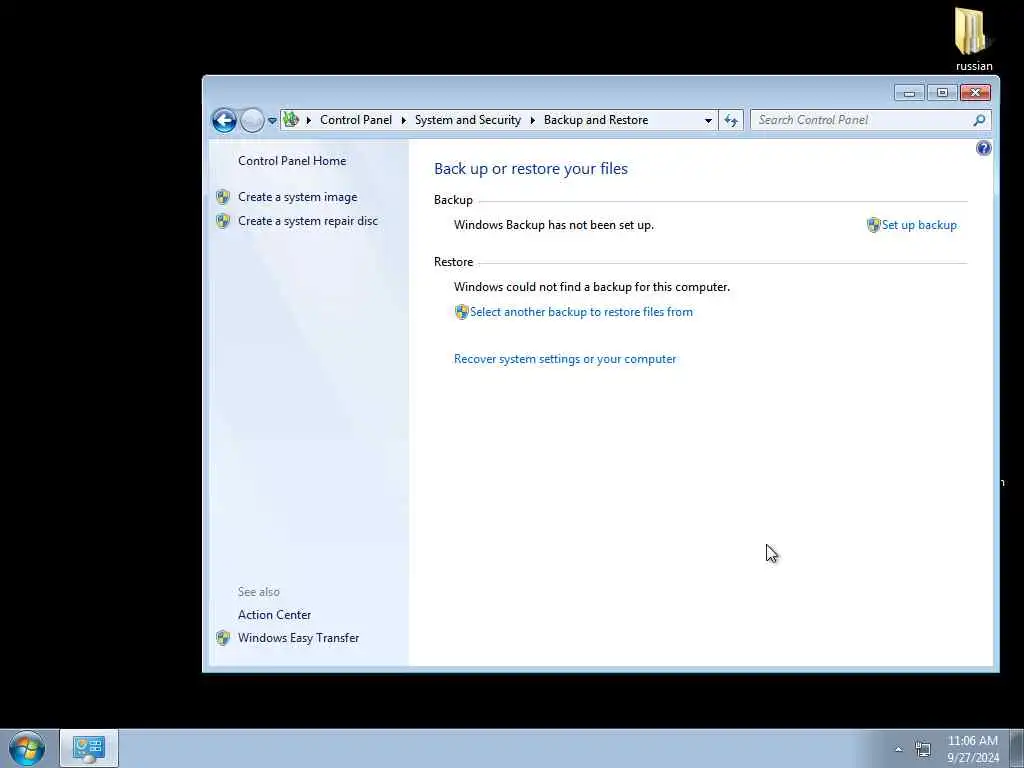Open Action Center under See also
Screen dimensions: 1024x768
[x=274, y=615]
